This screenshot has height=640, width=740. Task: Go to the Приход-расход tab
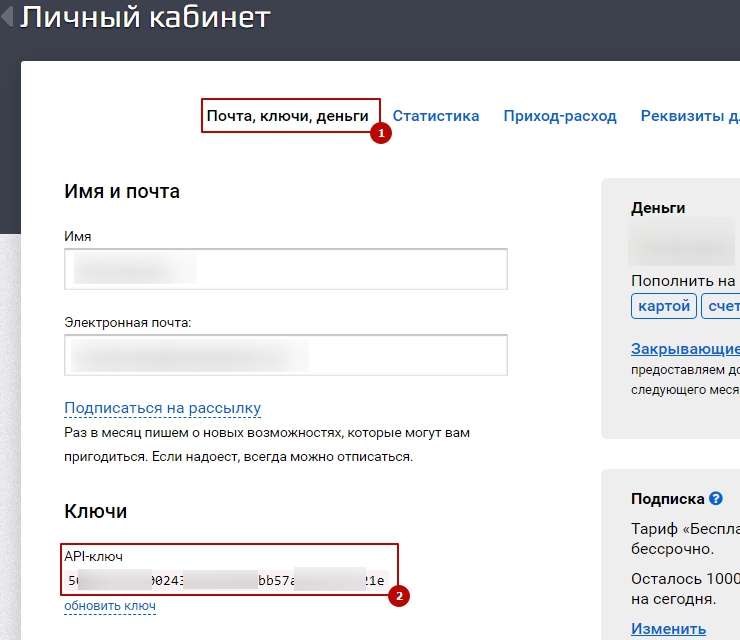[559, 116]
